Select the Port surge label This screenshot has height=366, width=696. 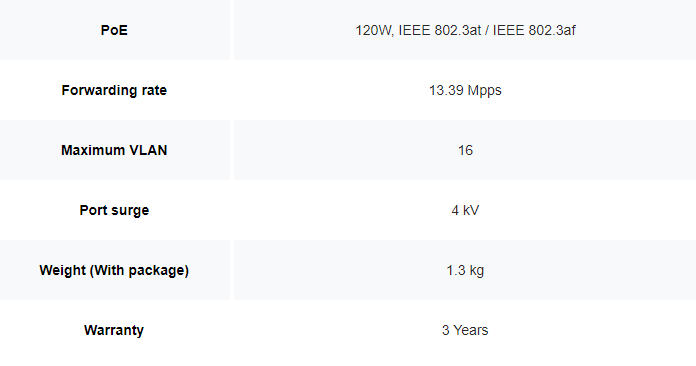[x=114, y=210]
